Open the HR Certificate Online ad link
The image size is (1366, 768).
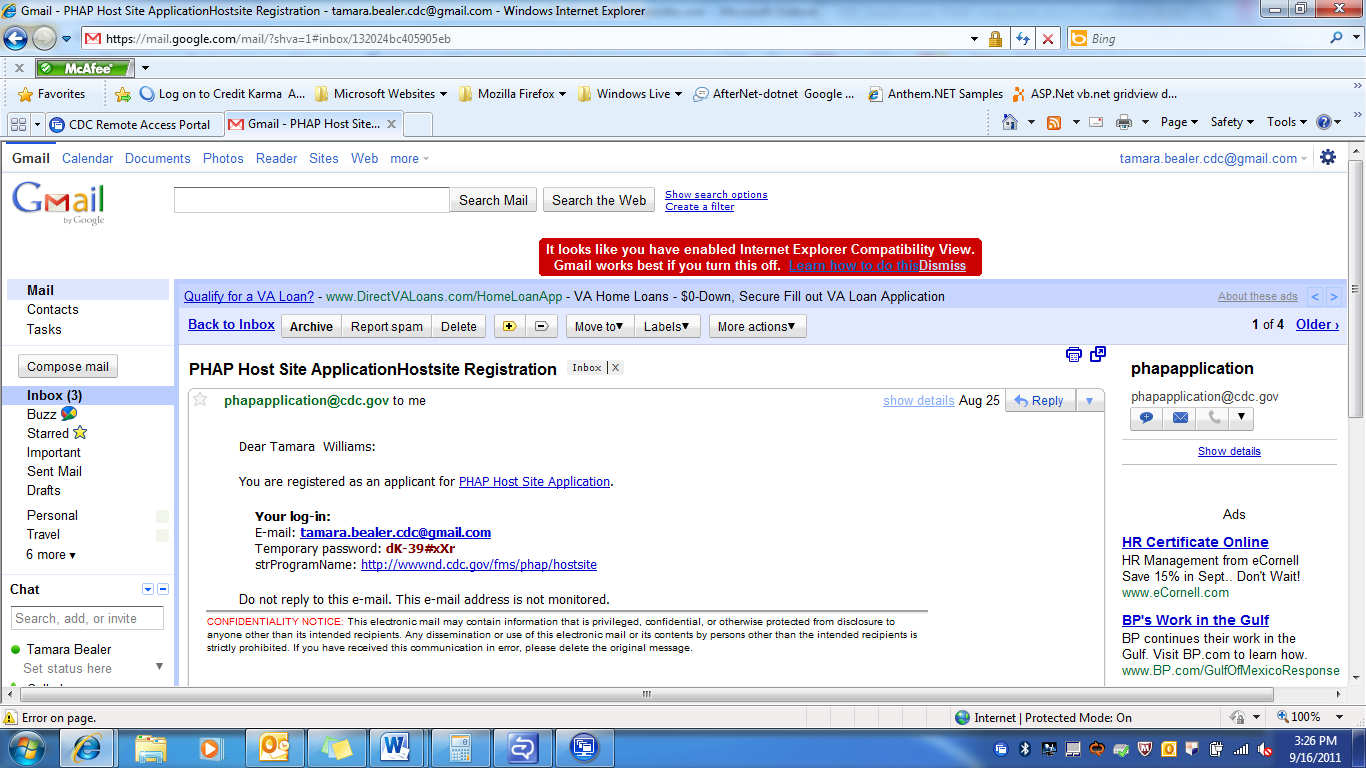point(1195,542)
